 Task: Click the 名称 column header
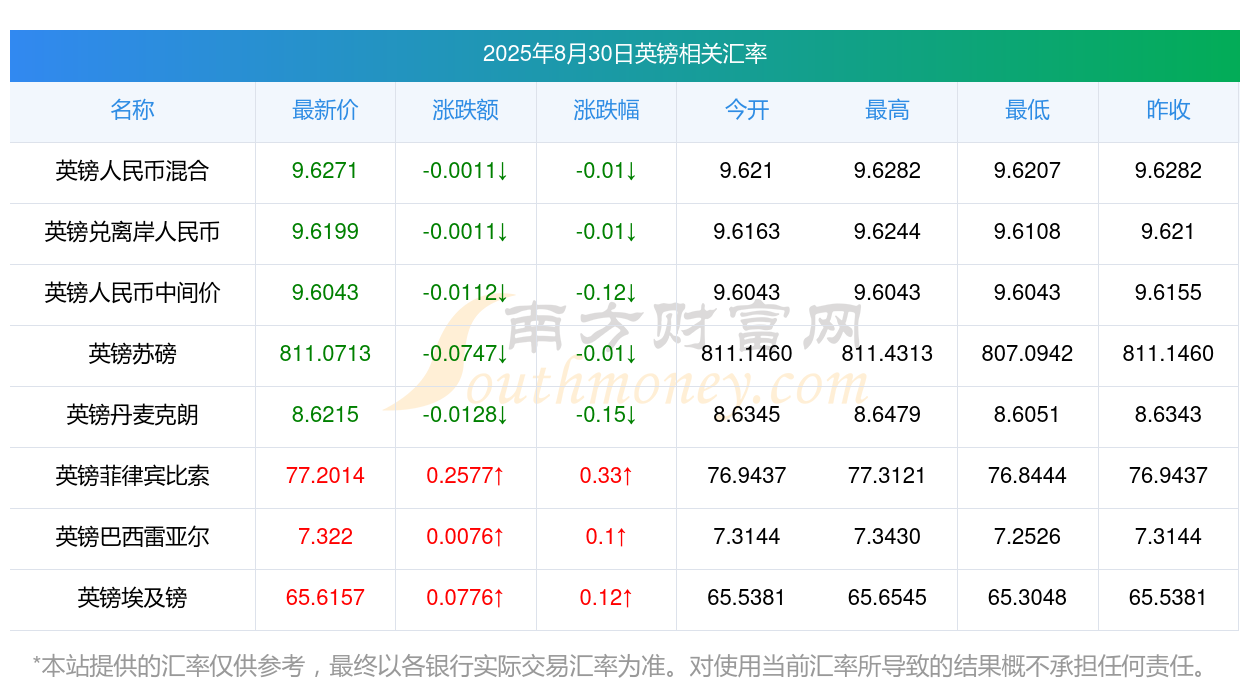(x=132, y=110)
